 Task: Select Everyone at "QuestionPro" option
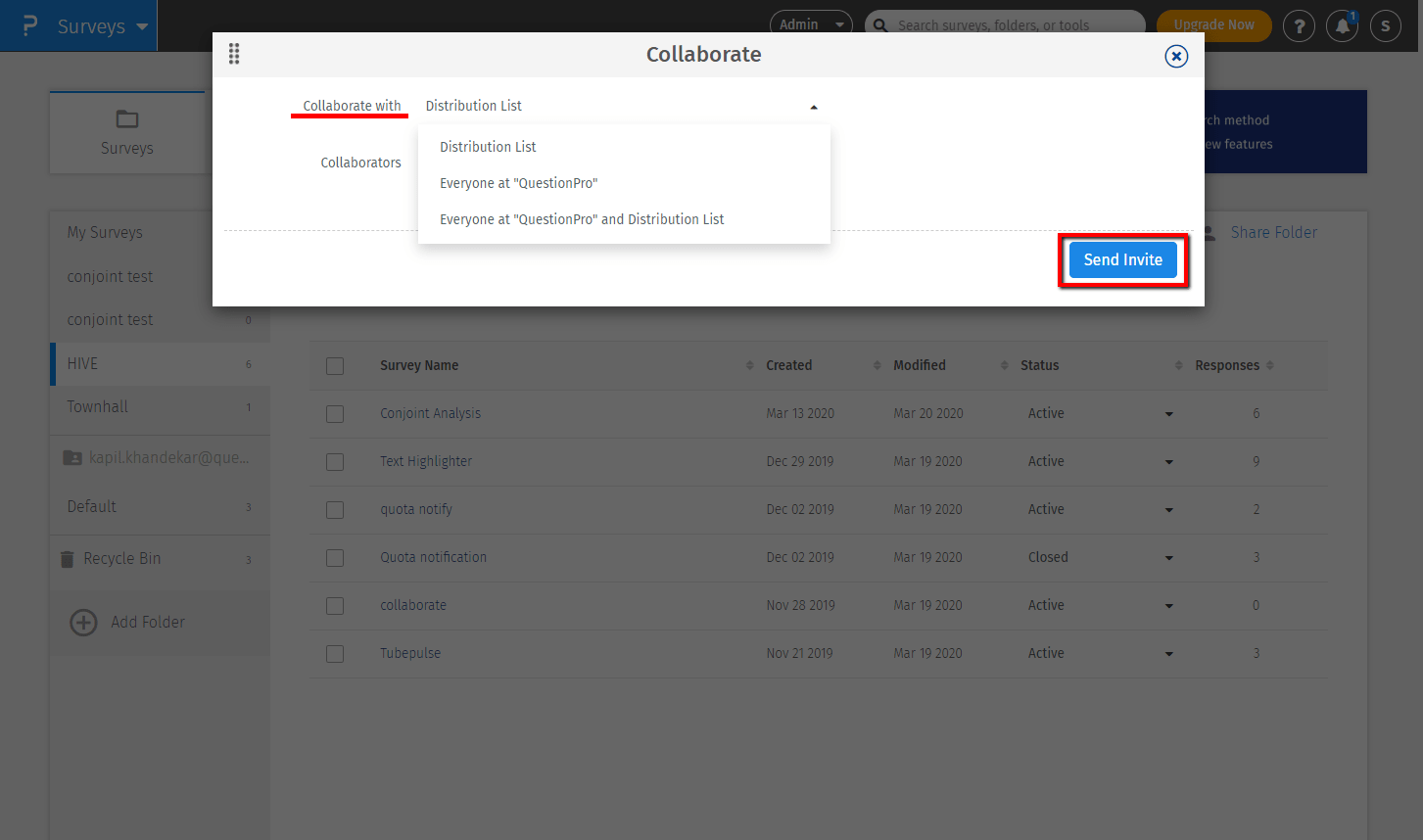click(x=518, y=183)
